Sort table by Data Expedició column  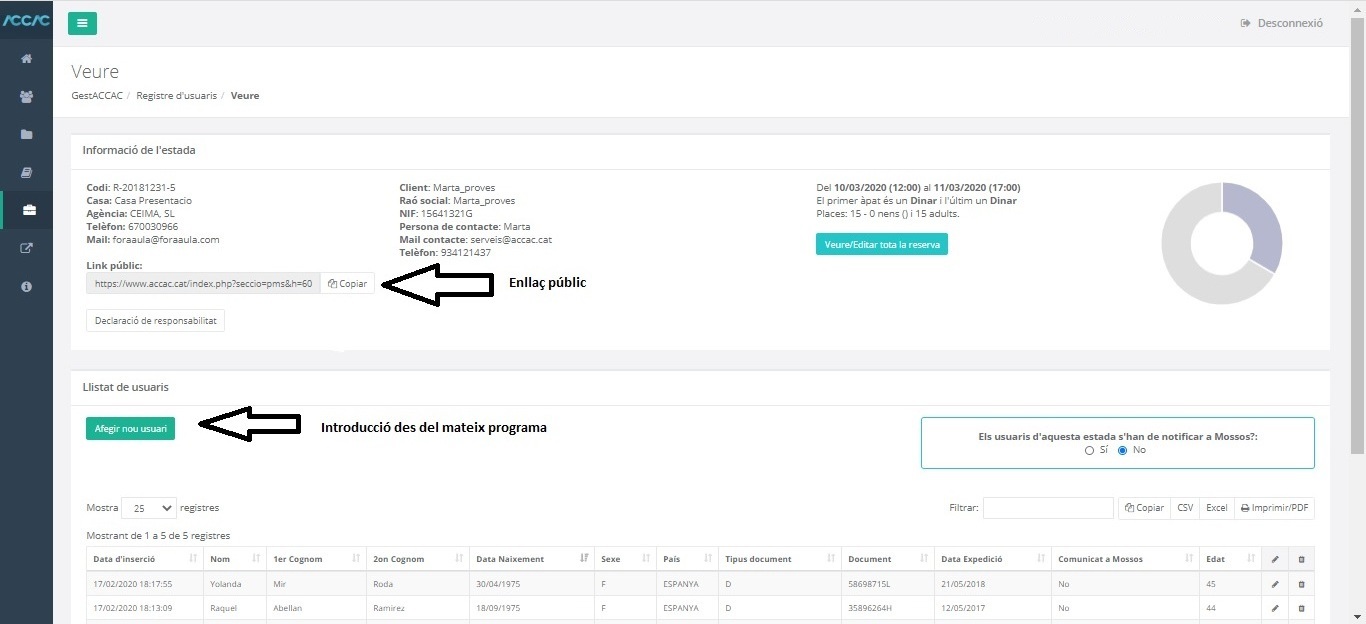point(992,559)
